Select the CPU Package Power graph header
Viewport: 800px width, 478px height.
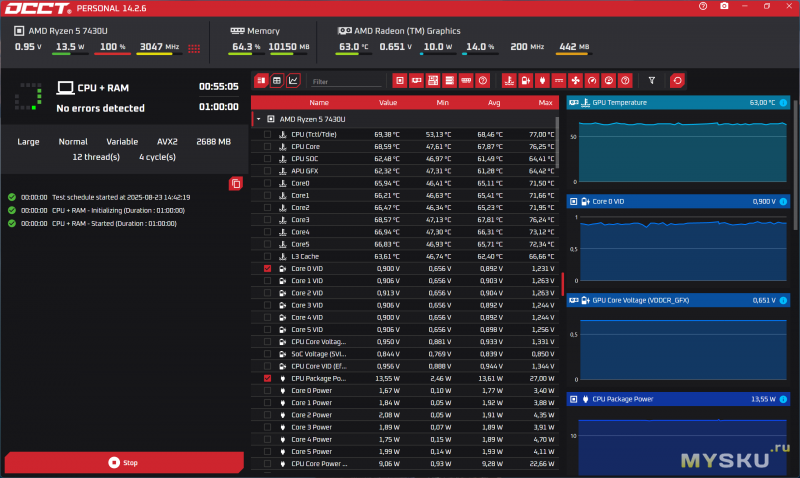[x=678, y=399]
